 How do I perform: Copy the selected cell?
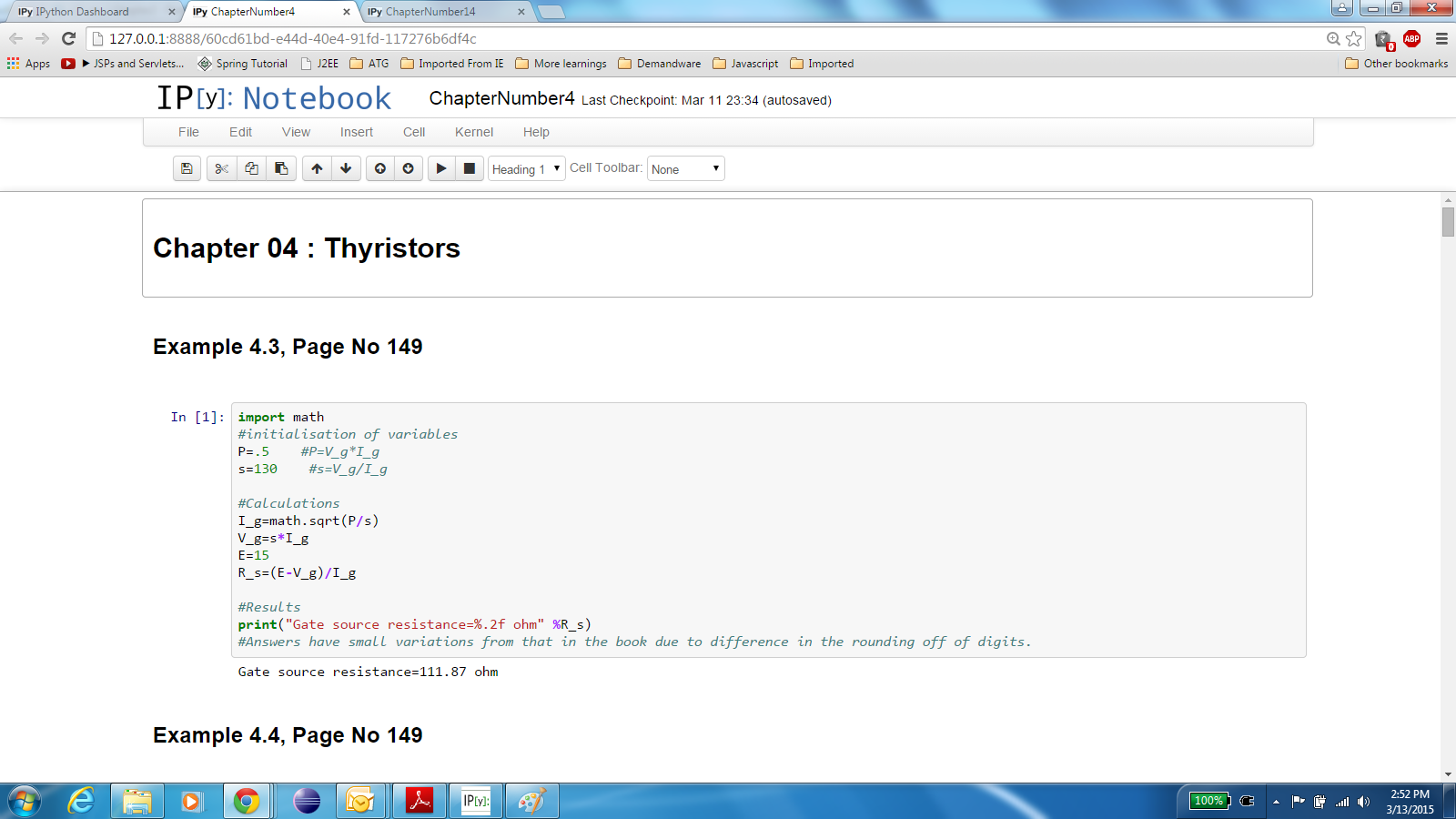251,168
